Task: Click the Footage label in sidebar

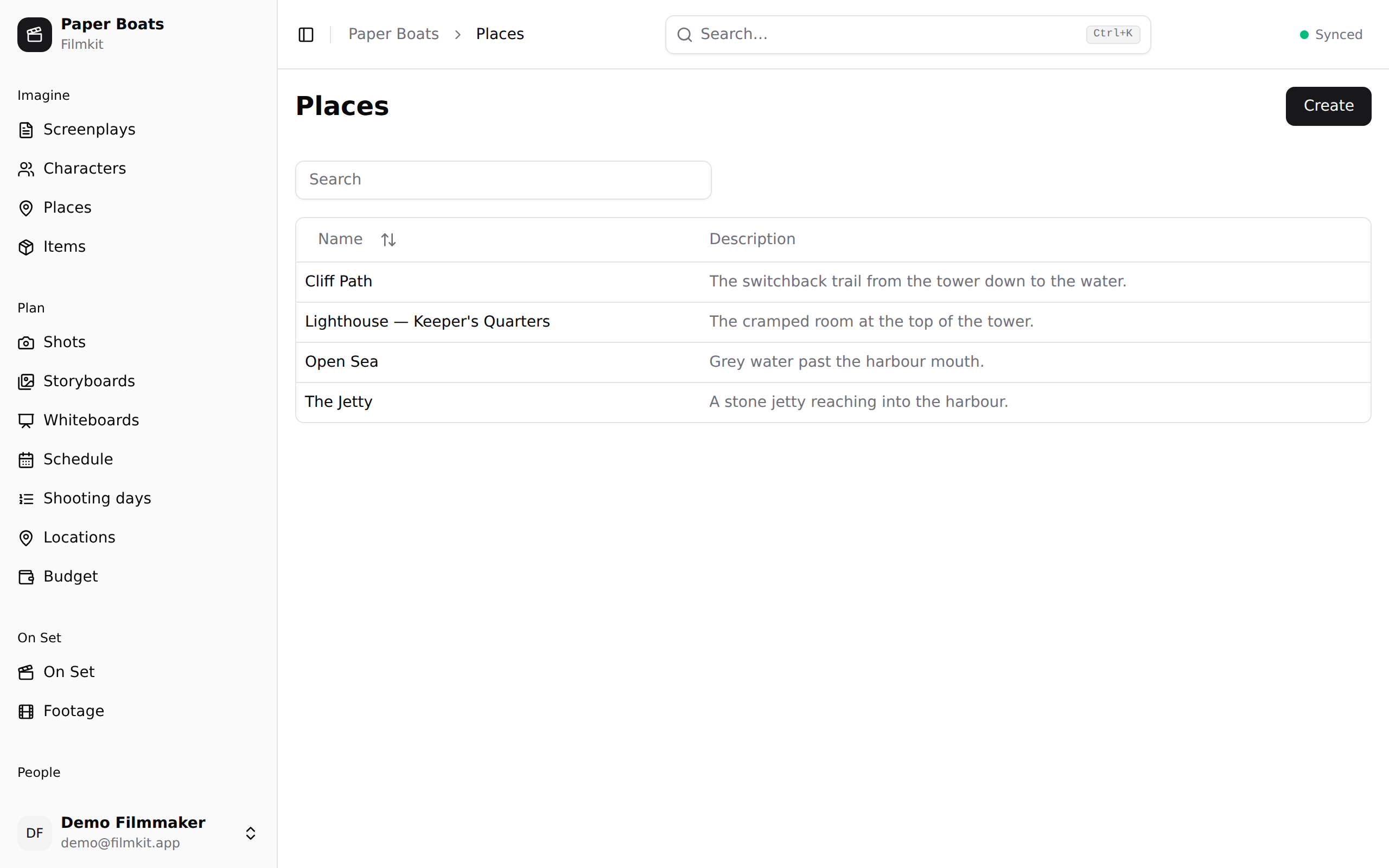Action: point(74,711)
